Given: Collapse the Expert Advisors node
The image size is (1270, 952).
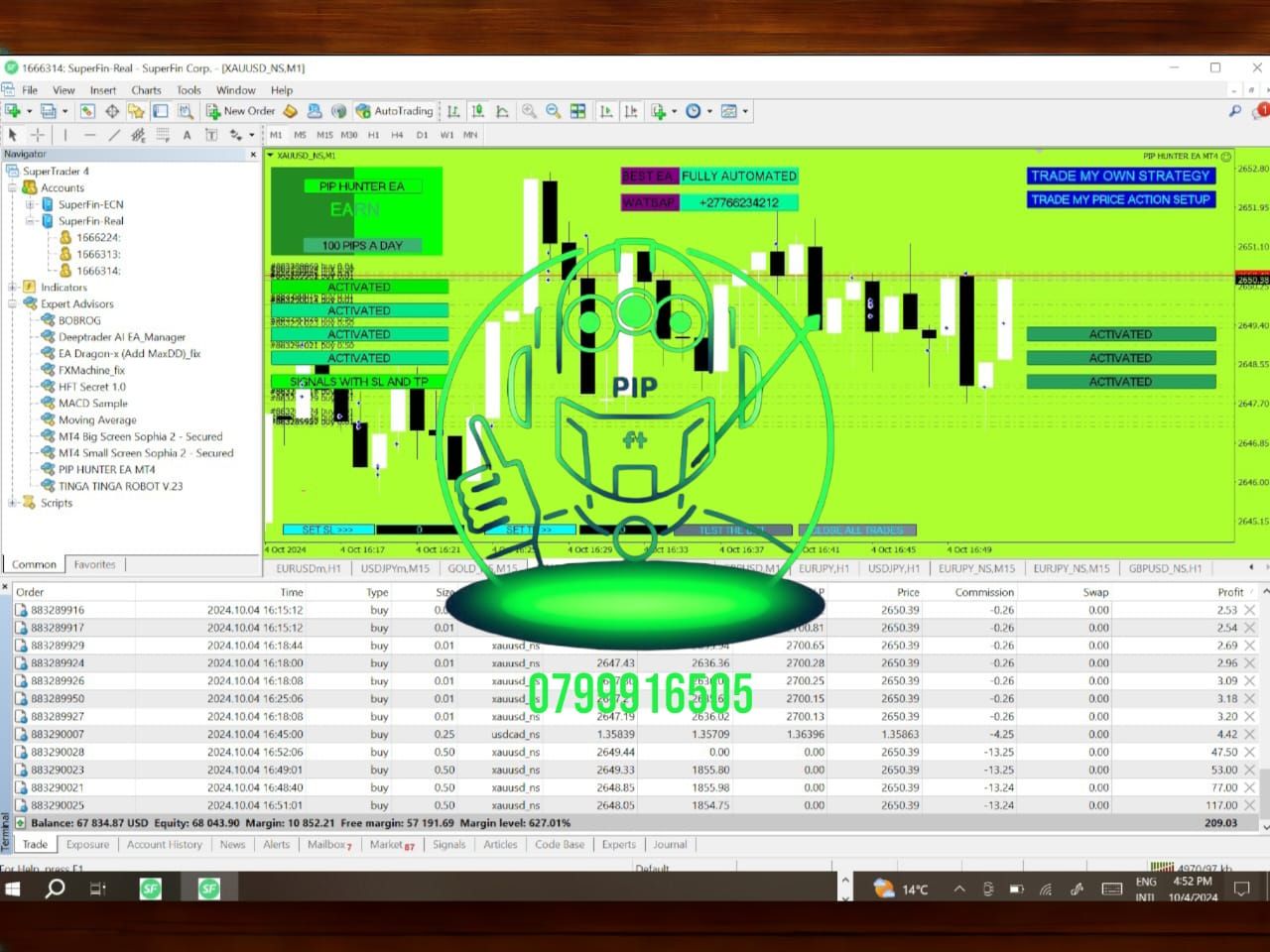Looking at the screenshot, I should (13, 303).
